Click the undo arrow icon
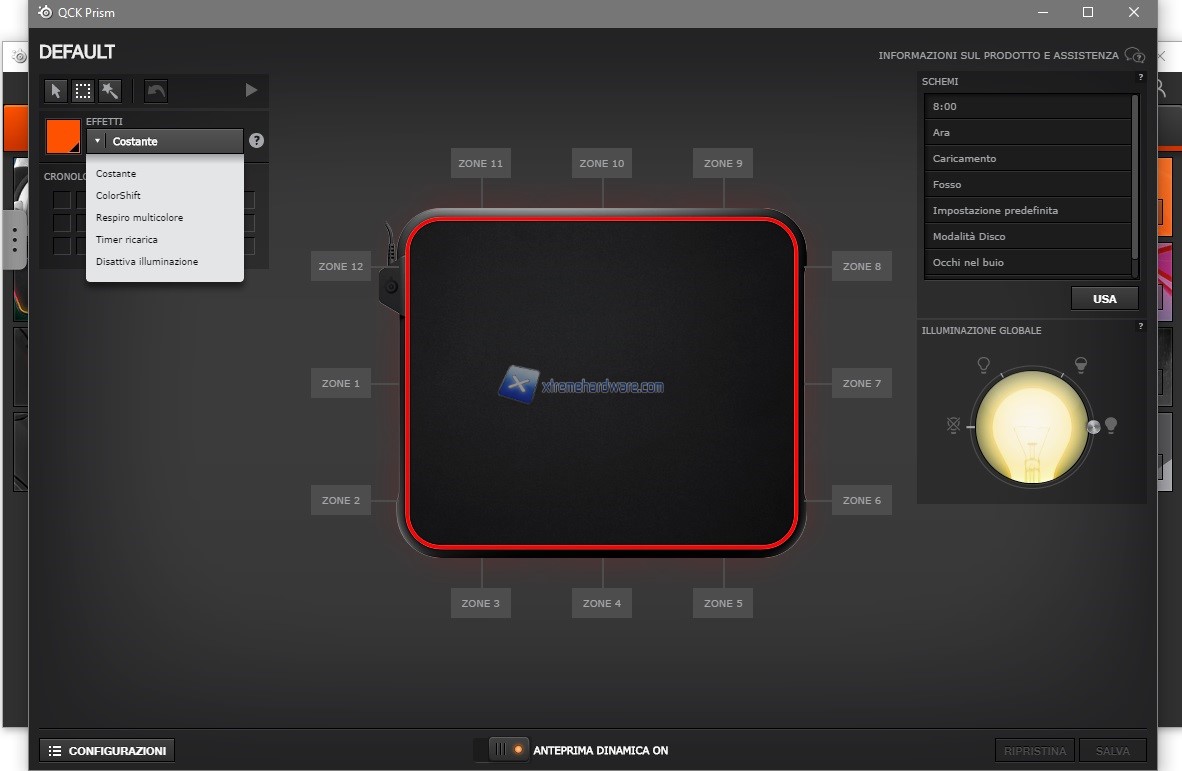 tap(156, 91)
